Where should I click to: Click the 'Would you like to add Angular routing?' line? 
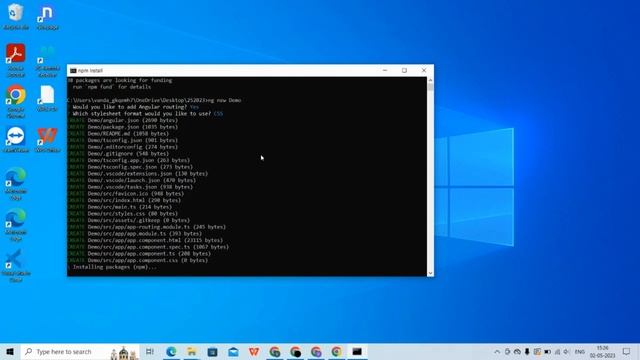point(136,107)
